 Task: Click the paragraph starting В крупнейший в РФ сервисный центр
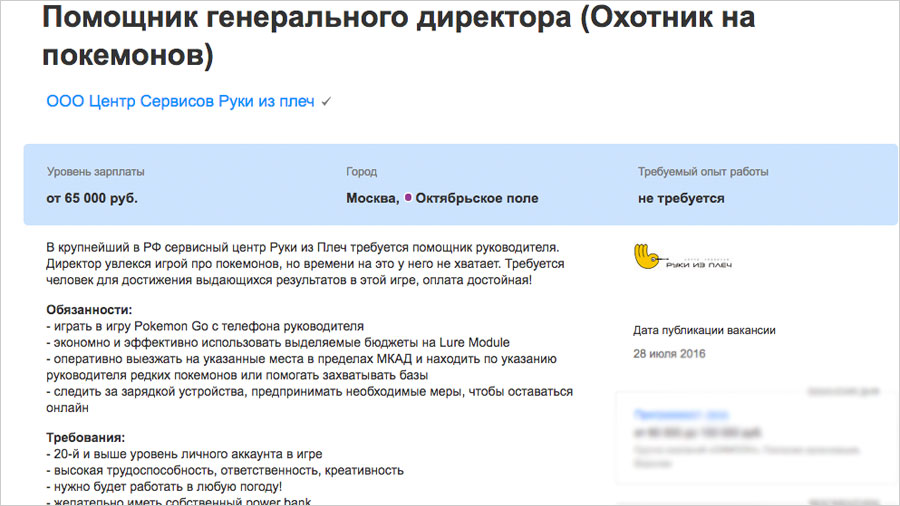click(305, 264)
